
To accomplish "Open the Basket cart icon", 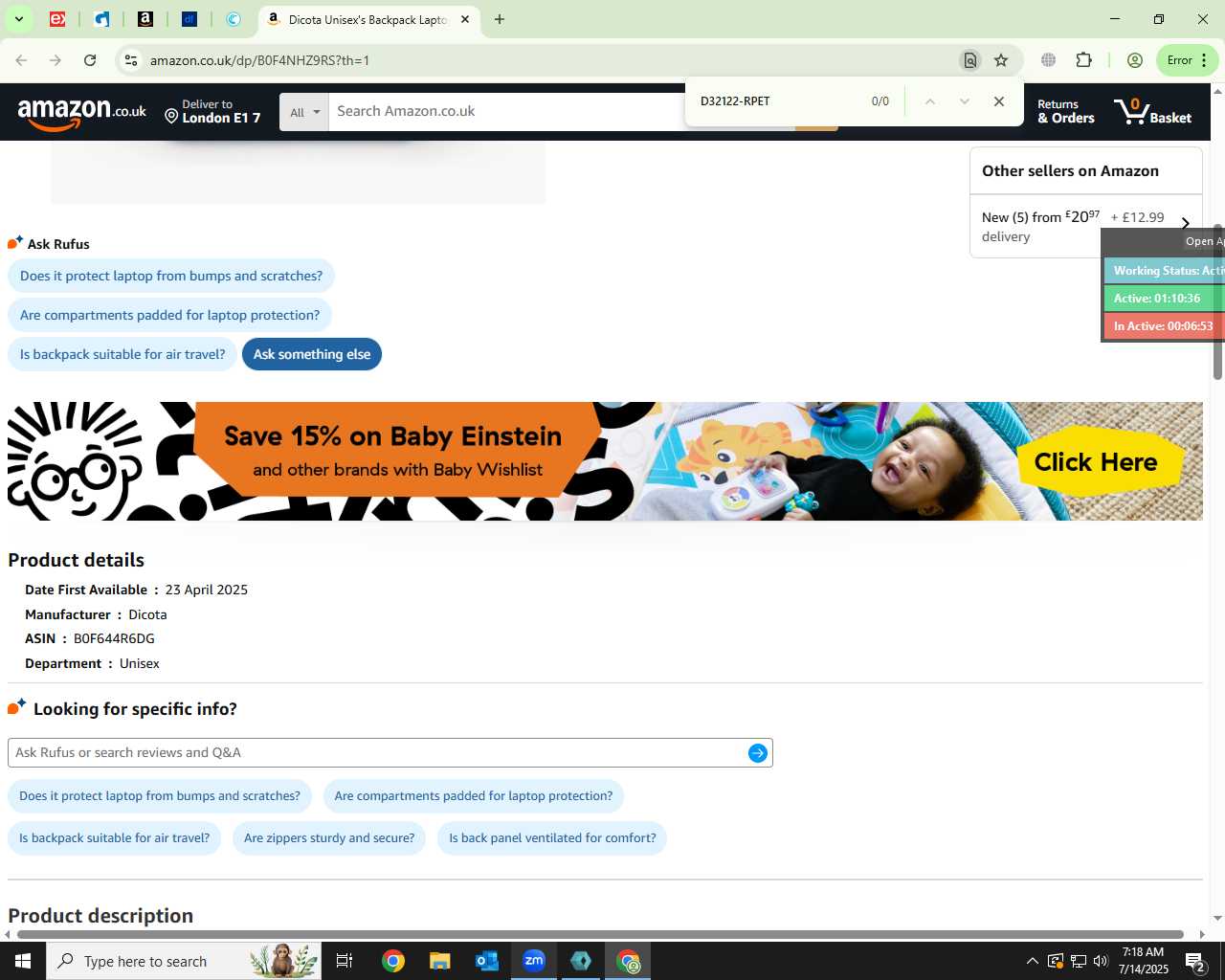I will 1153,111.
